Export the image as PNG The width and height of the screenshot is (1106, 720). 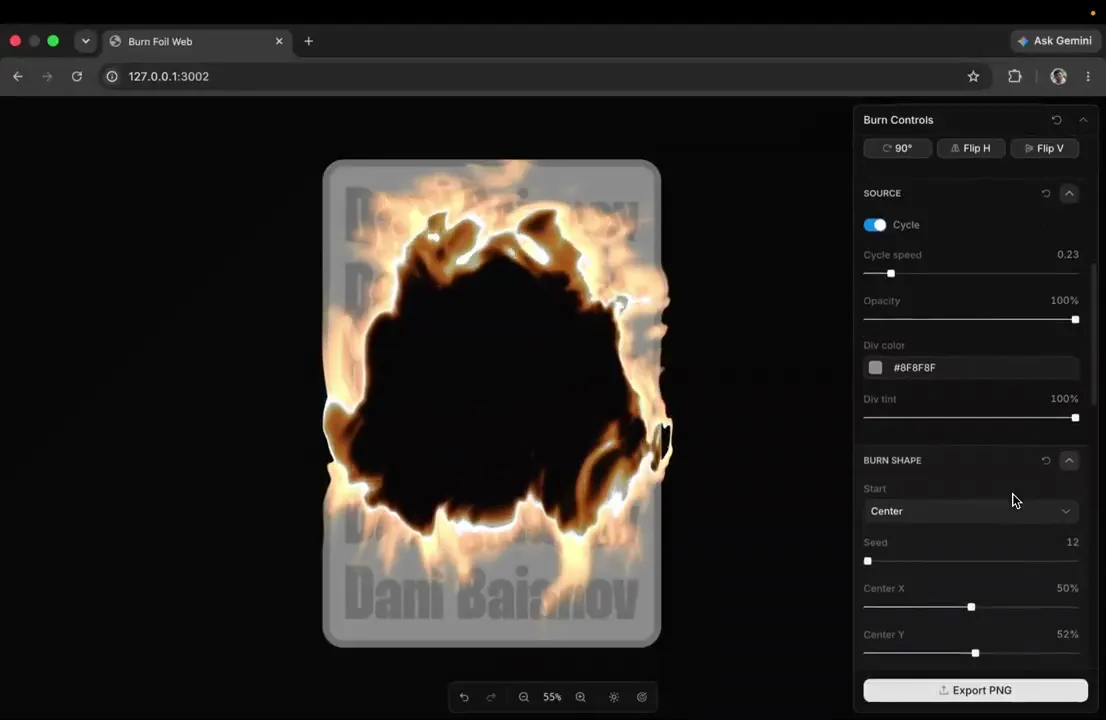(x=976, y=690)
